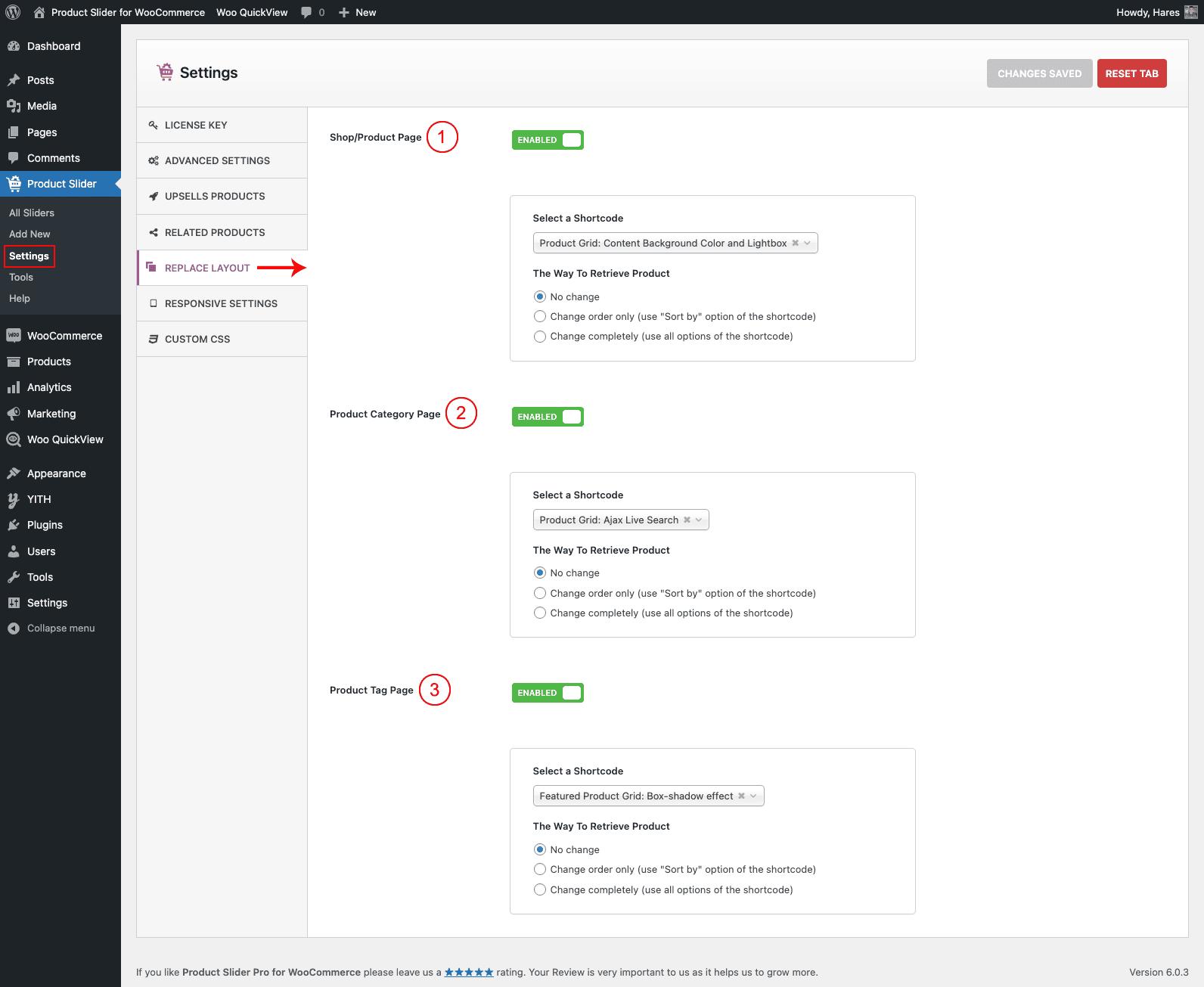Click the Marketing megaphone icon

pos(14,414)
